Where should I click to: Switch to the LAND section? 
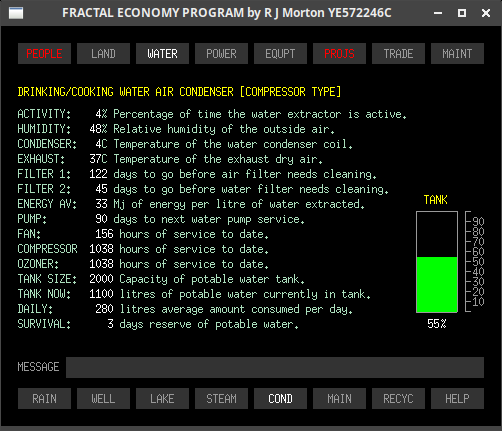tap(103, 53)
